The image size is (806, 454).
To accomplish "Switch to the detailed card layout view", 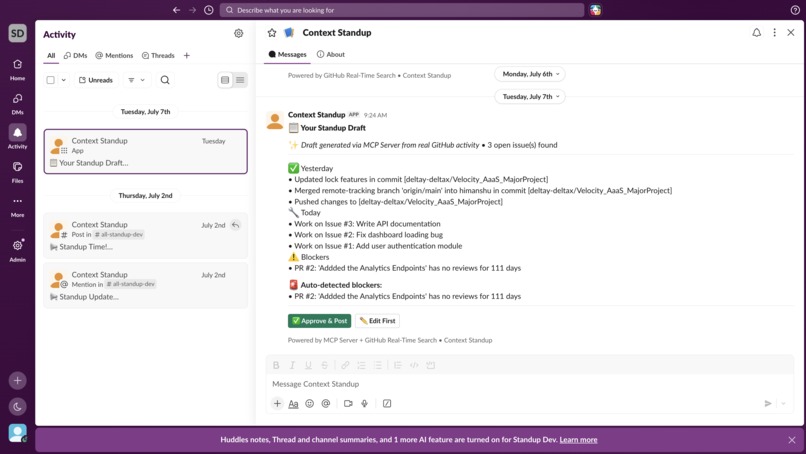I will click(x=225, y=80).
